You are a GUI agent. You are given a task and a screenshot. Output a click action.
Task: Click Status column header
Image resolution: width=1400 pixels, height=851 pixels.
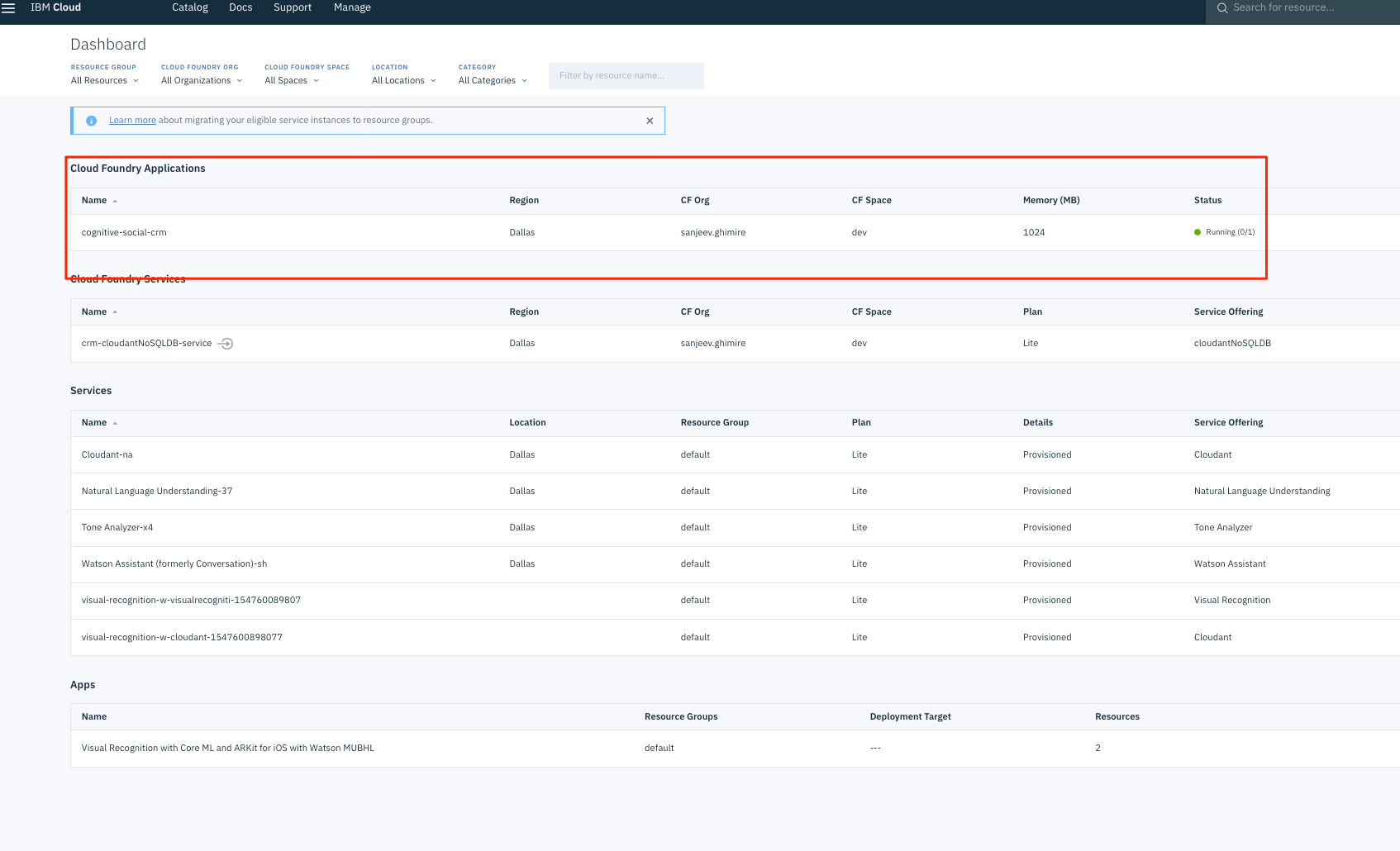pos(1207,200)
